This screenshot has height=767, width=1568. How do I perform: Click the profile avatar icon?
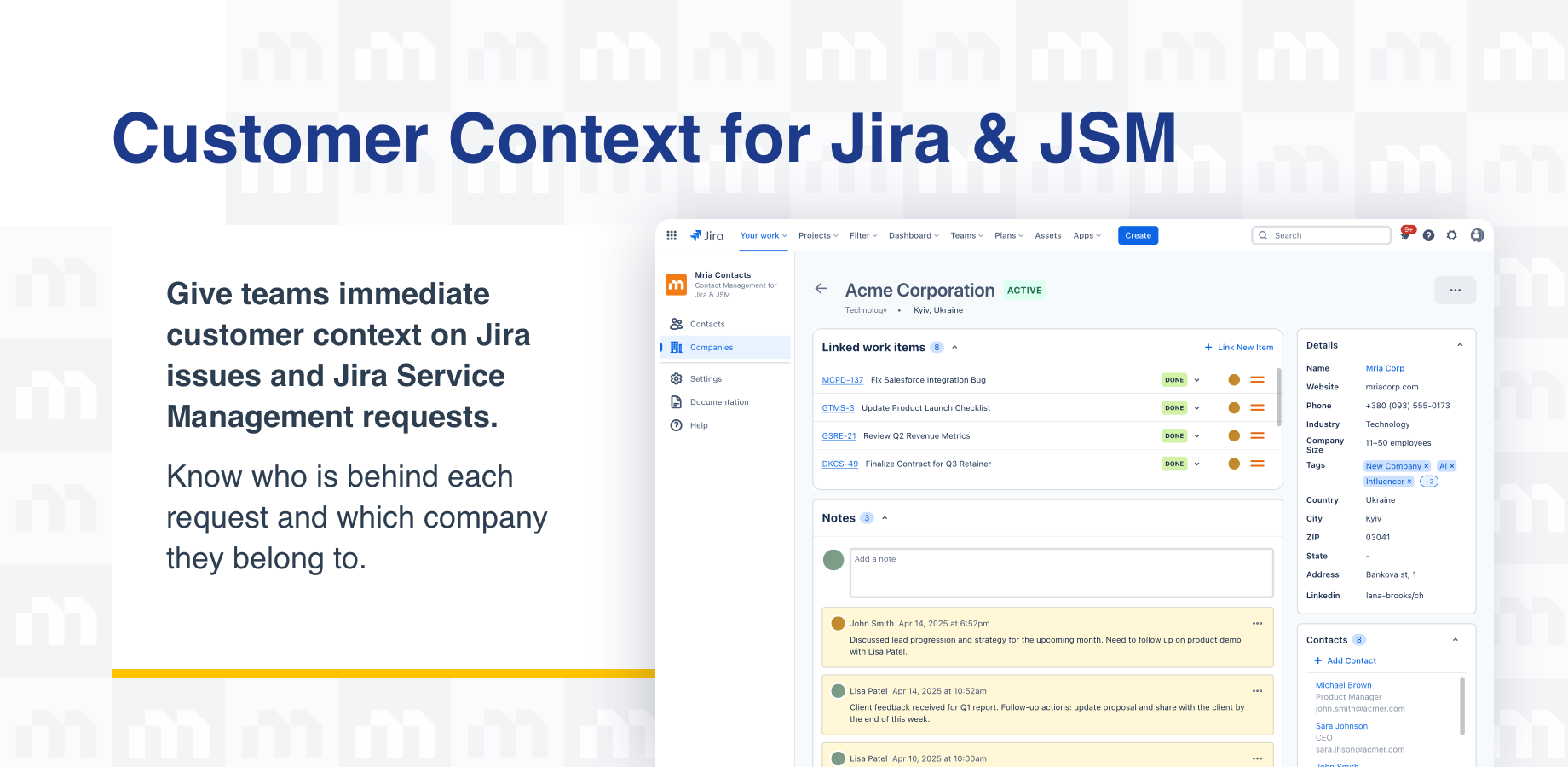coord(1477,235)
